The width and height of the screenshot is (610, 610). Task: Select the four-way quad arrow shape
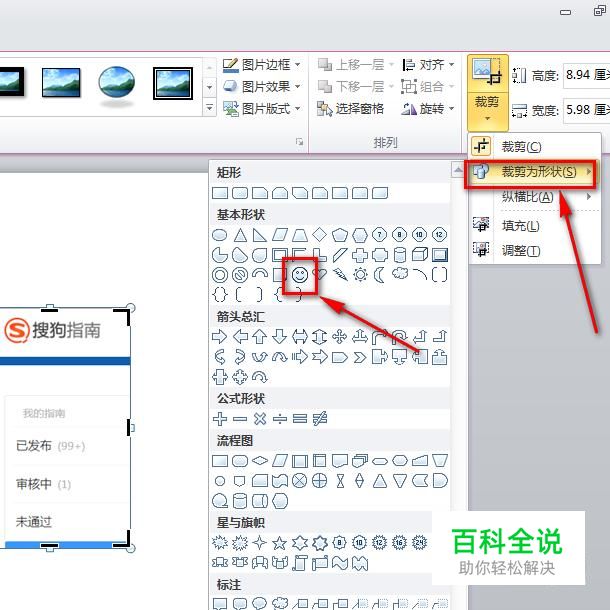pos(340,337)
